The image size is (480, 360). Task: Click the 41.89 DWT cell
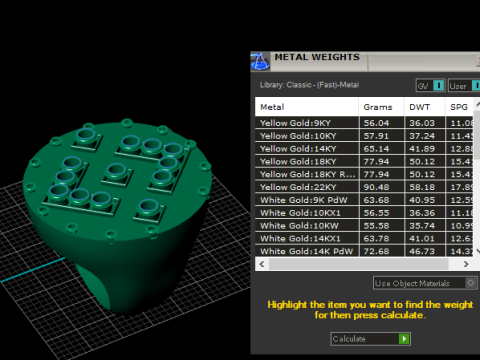point(425,149)
